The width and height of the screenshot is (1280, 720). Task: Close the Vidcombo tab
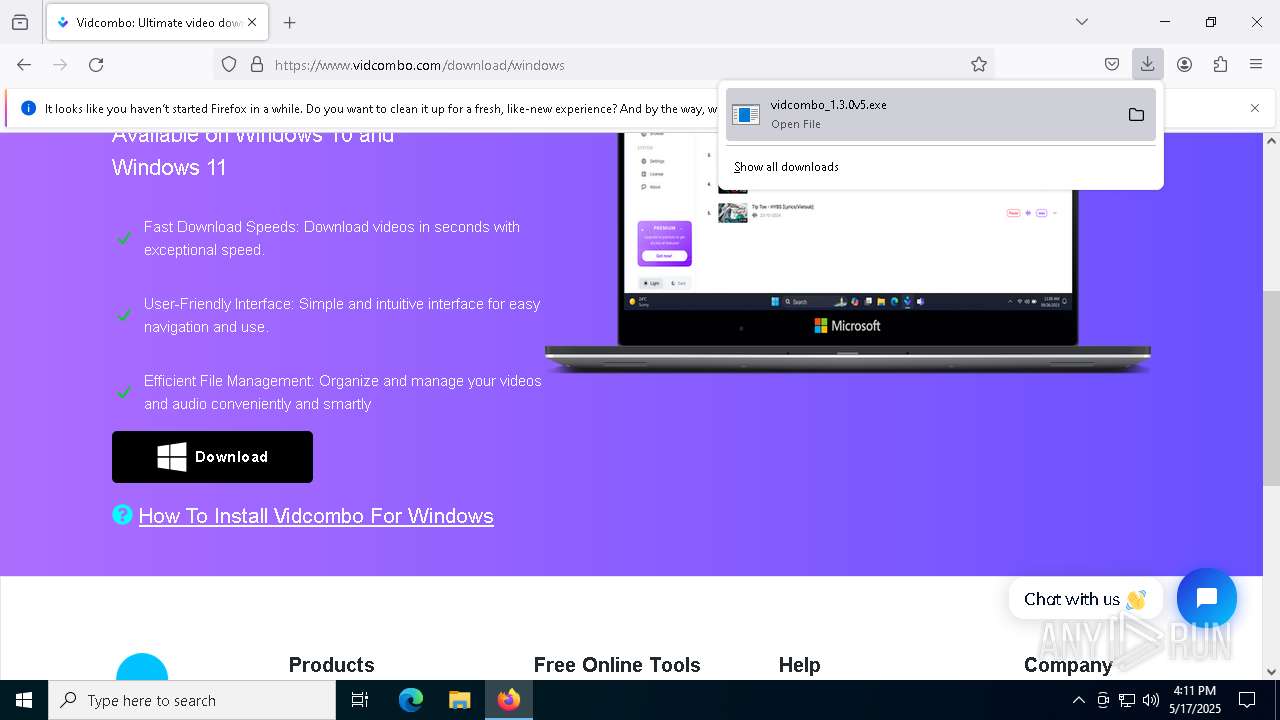click(252, 22)
